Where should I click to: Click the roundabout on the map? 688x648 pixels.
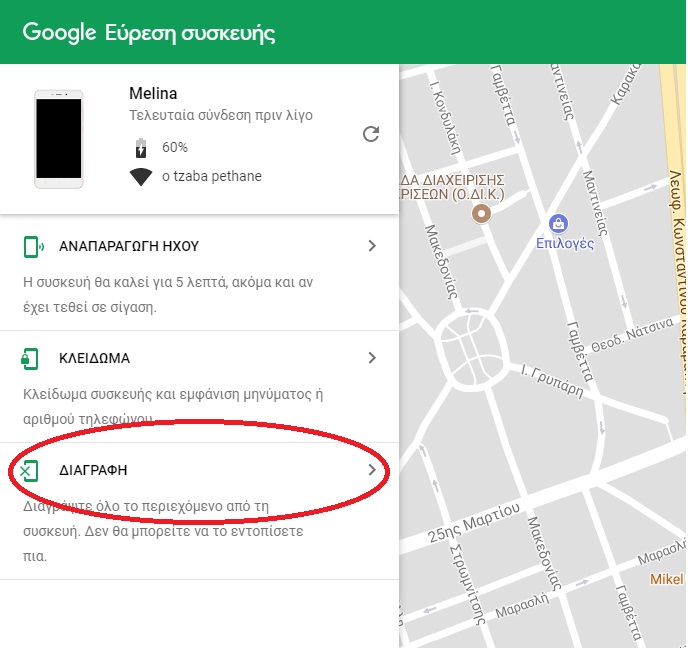click(472, 350)
